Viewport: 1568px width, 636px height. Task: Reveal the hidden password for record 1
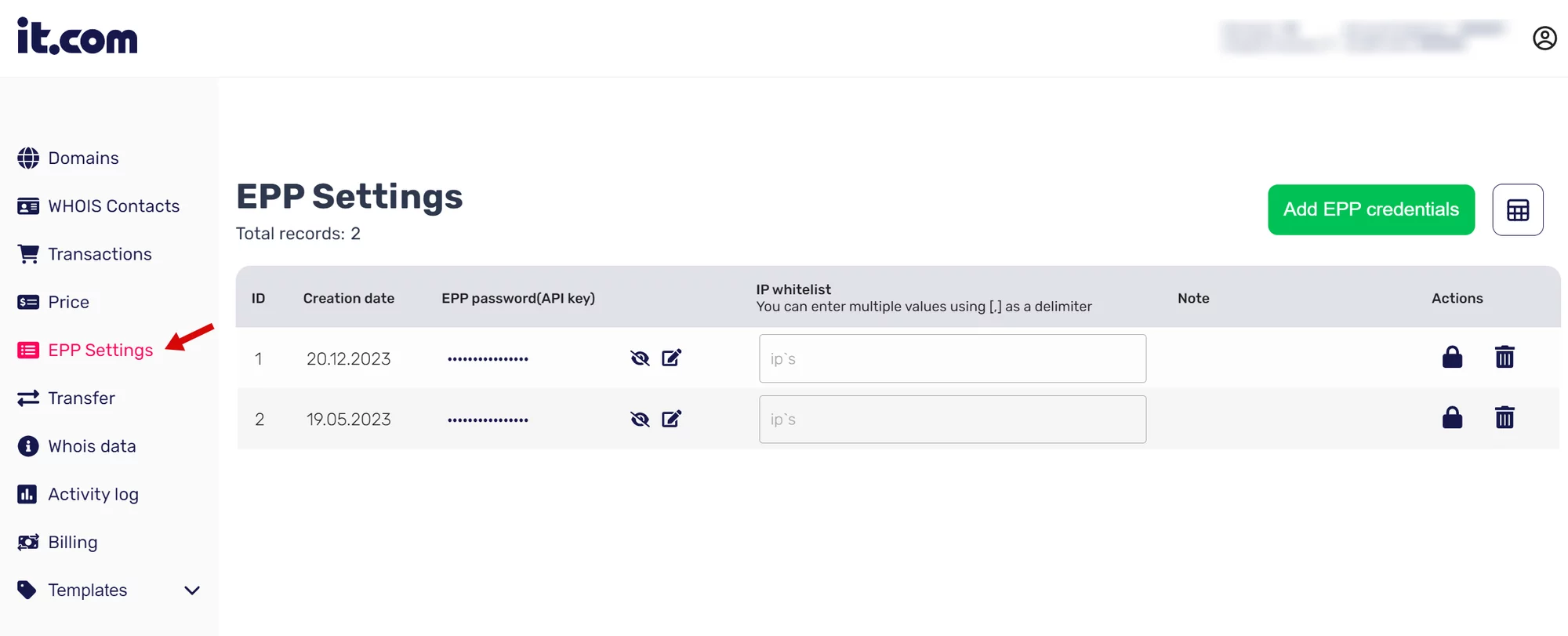pyautogui.click(x=640, y=358)
